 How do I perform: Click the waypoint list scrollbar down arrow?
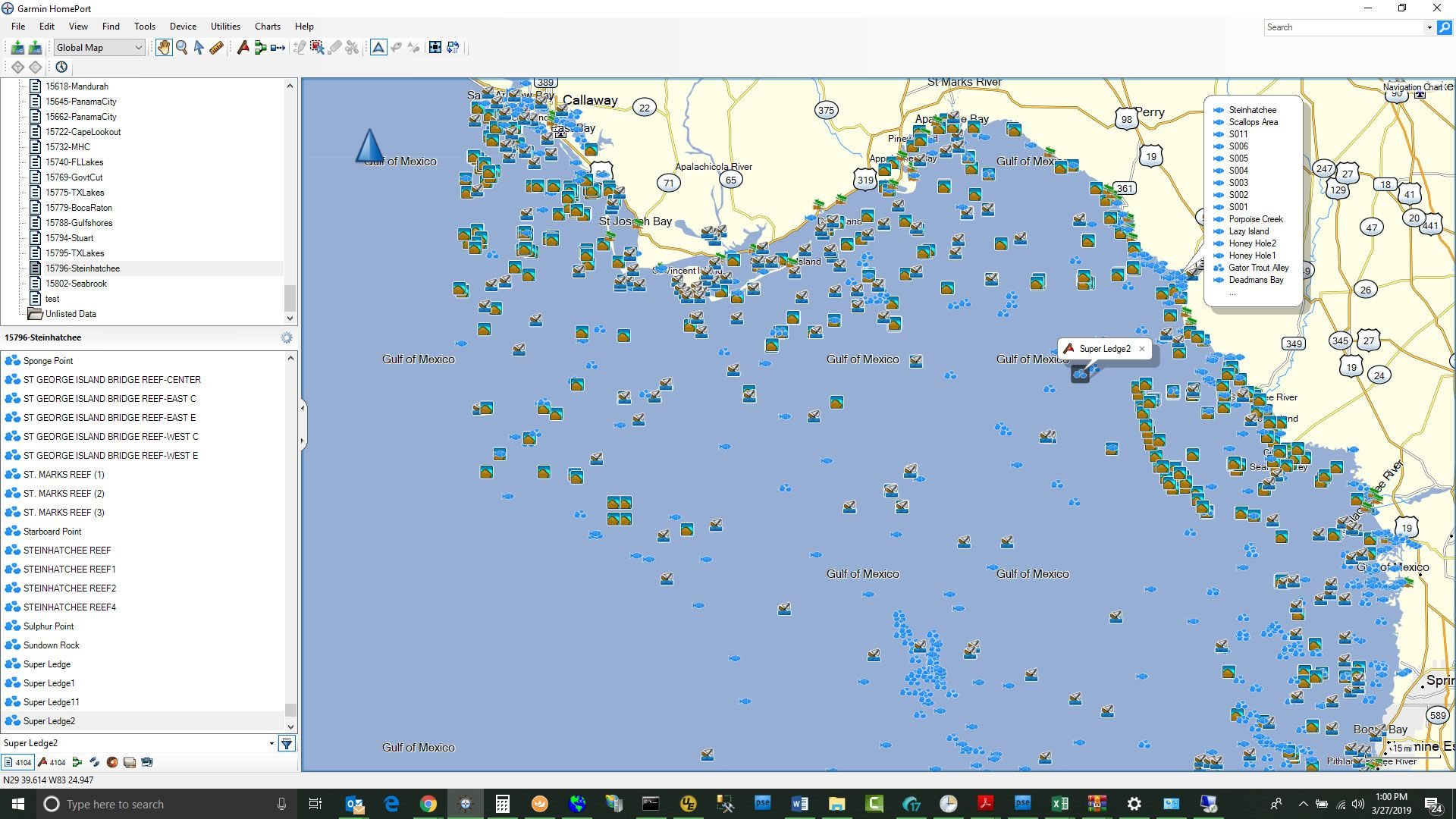(x=290, y=726)
